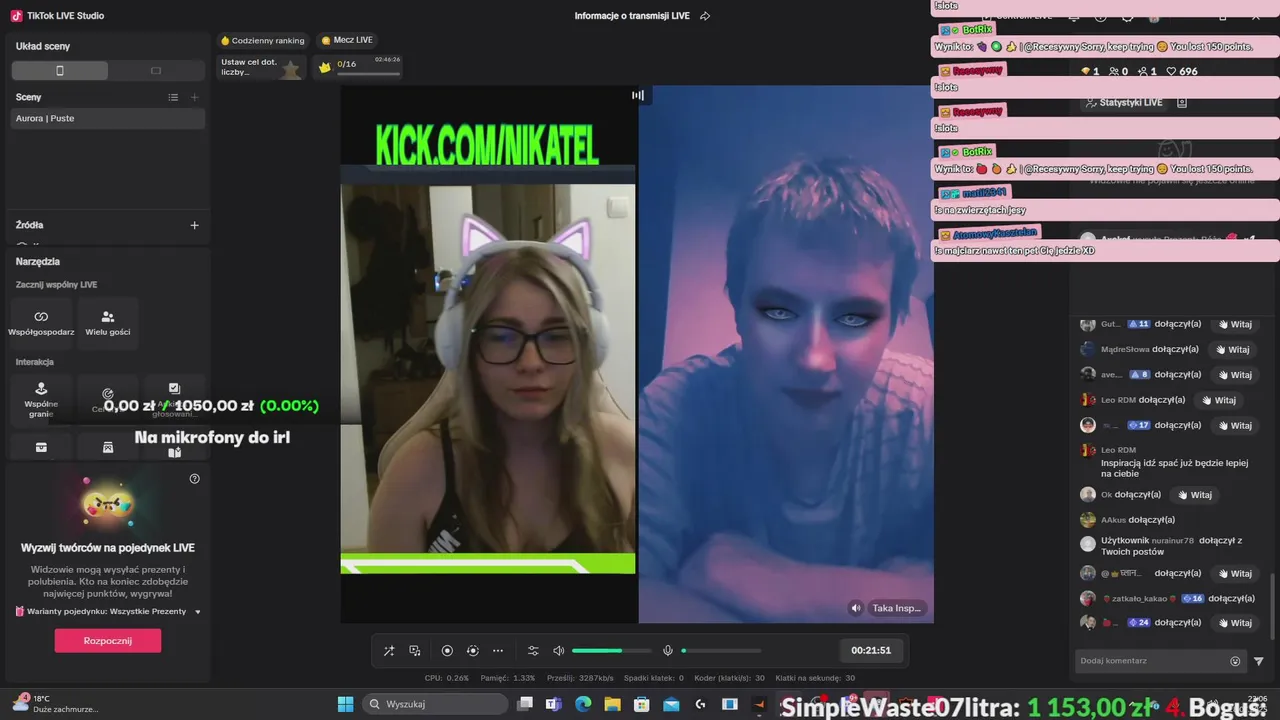Screen dimensions: 1280x720
Task: Click the Prześlij 3287kb/s status text
Action: [580, 678]
